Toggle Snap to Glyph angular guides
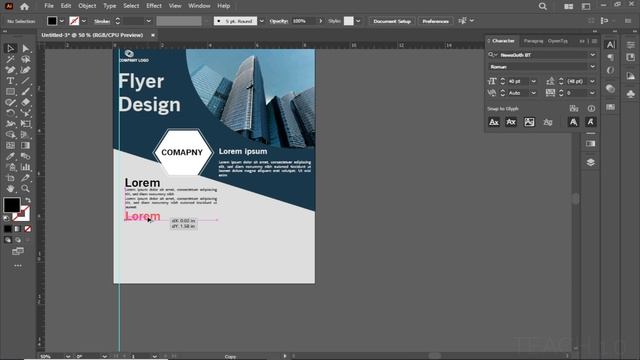This screenshot has height=360, width=640. [x=573, y=122]
